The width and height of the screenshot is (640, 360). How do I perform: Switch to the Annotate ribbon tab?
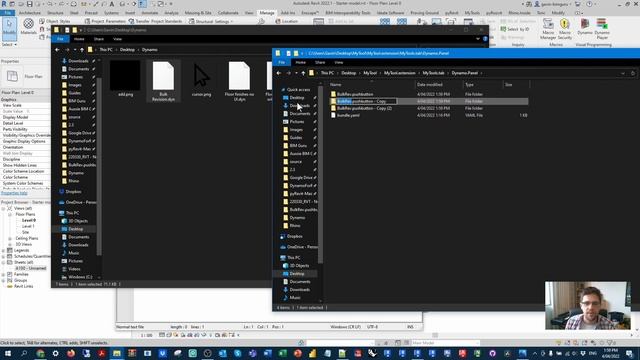point(150,13)
